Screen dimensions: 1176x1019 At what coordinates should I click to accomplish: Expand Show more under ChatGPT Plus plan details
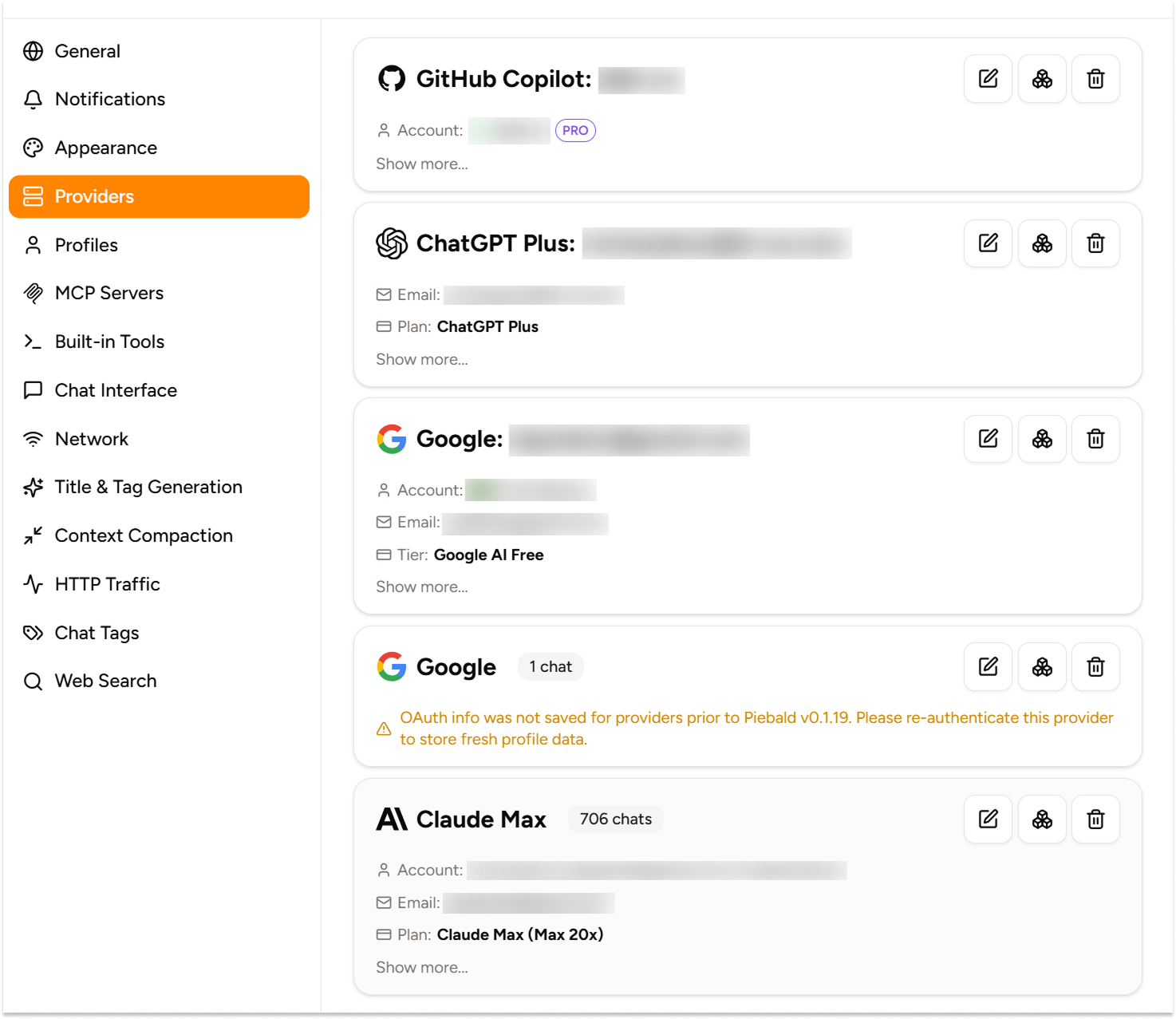(421, 359)
